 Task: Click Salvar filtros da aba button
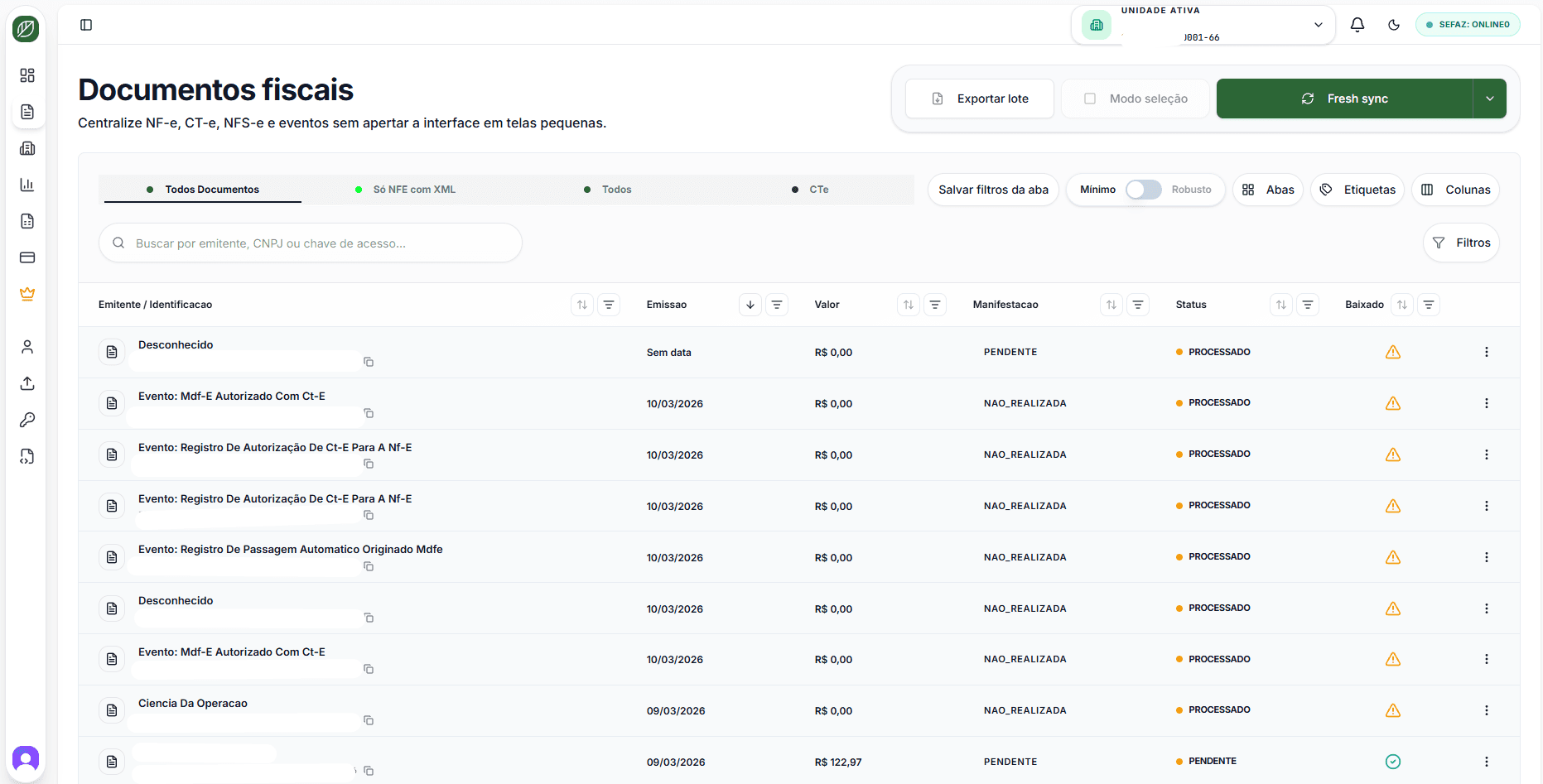click(x=993, y=190)
